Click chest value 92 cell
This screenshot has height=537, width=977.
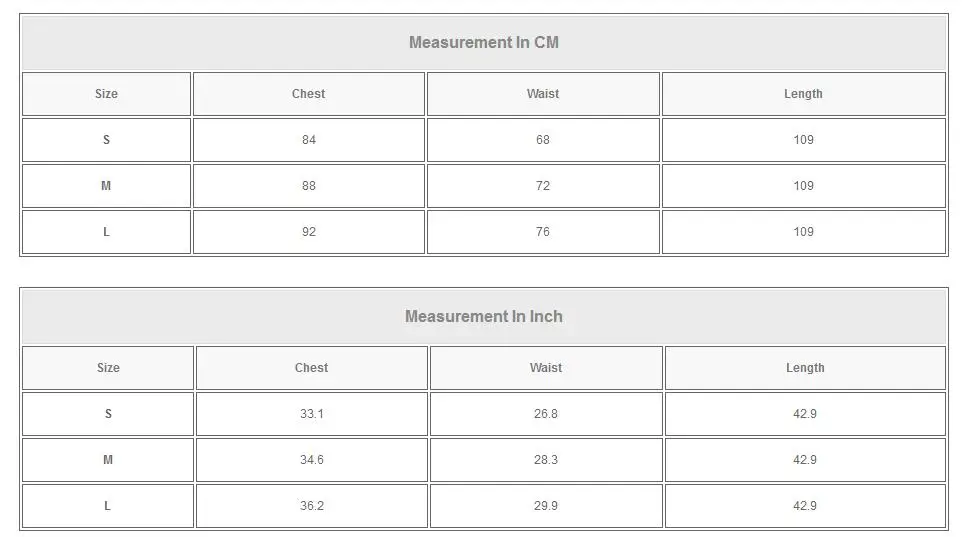click(308, 232)
